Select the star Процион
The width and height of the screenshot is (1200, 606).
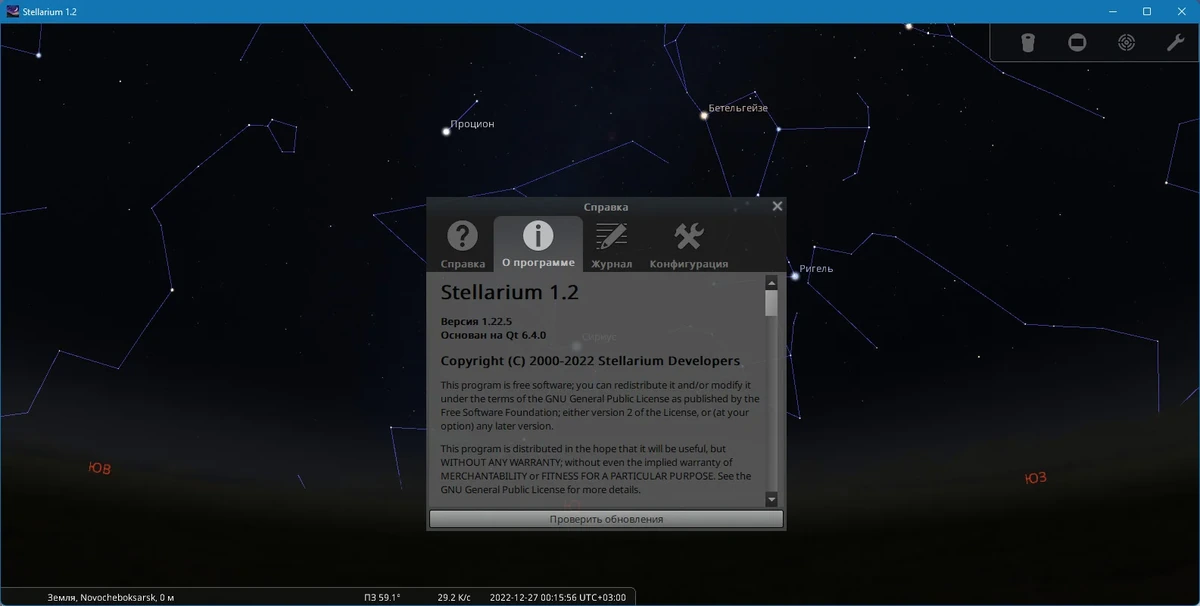[x=446, y=131]
